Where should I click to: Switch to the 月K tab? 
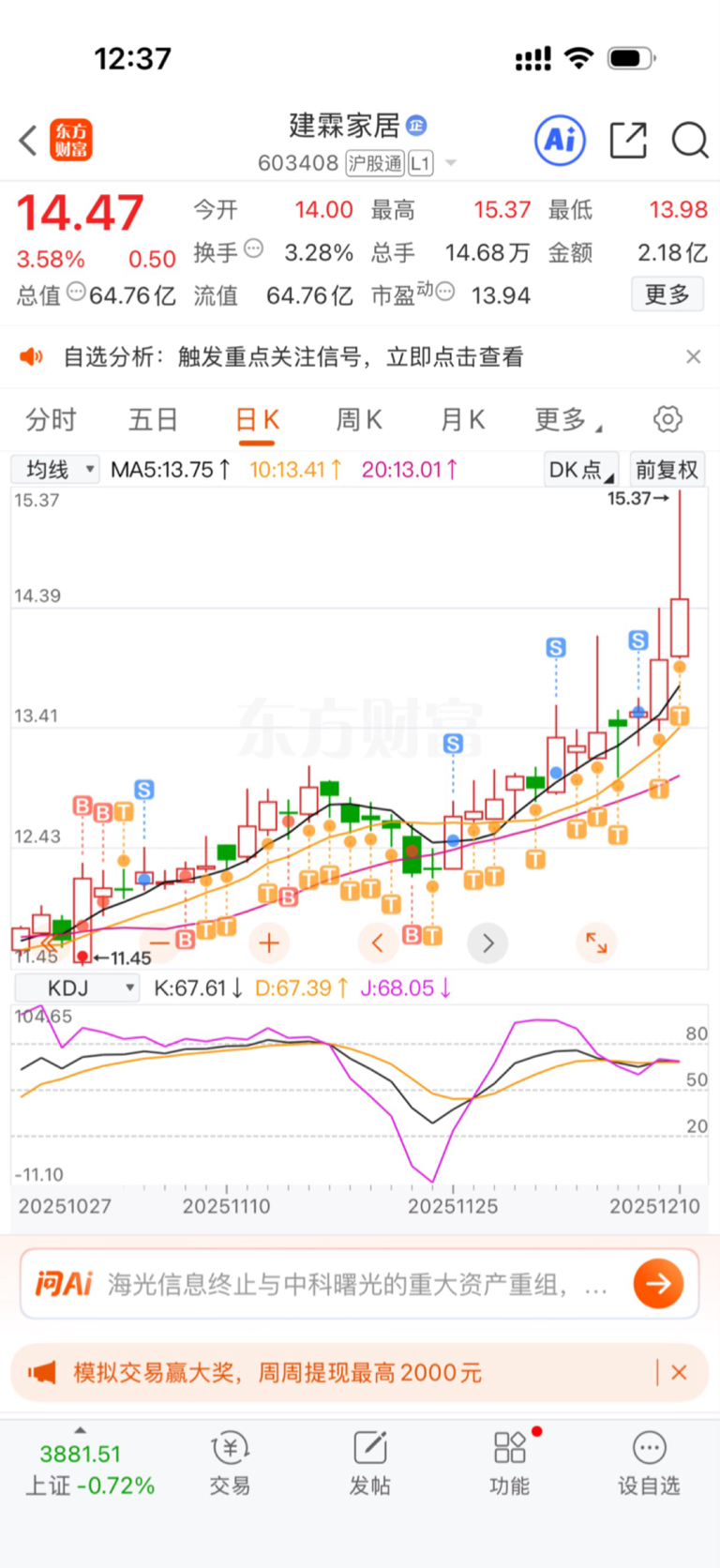click(462, 419)
